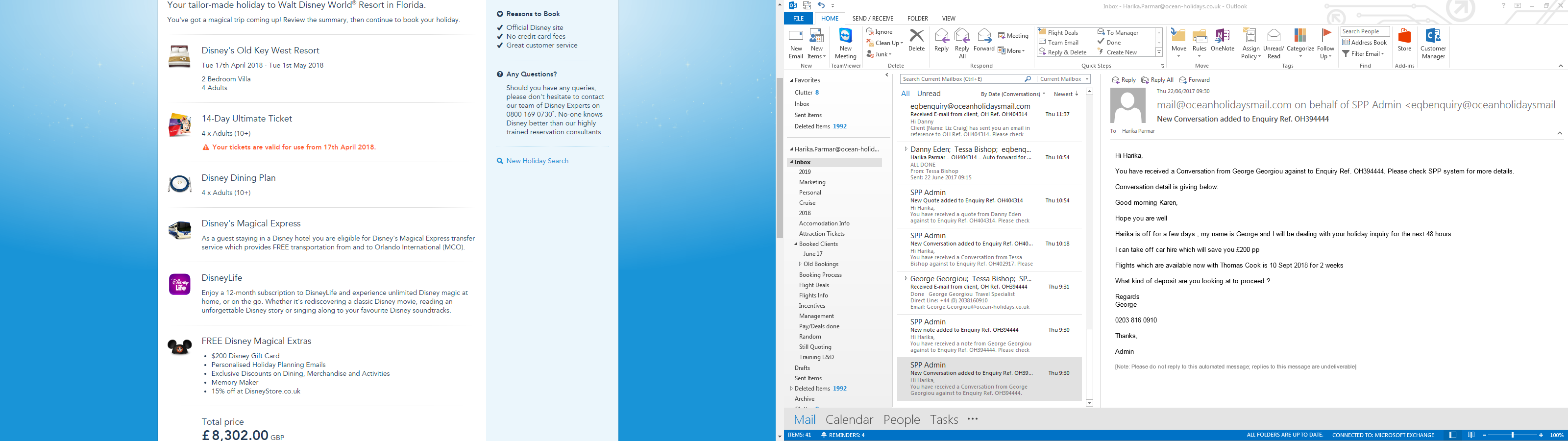
Task: Expand the George Georgiou conversation thread
Action: (906, 278)
